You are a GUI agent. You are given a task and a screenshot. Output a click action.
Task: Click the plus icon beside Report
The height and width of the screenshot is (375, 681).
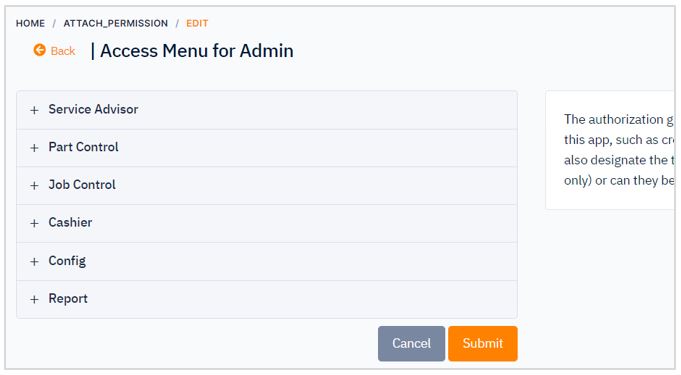pos(34,299)
